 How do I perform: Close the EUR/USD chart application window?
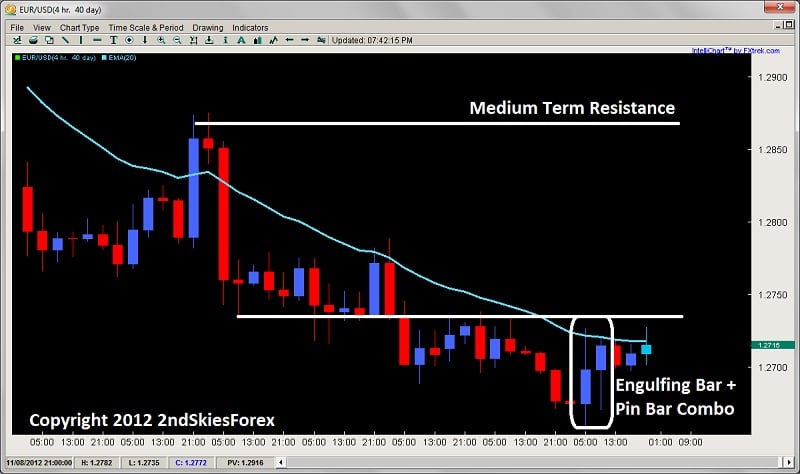coord(780,7)
